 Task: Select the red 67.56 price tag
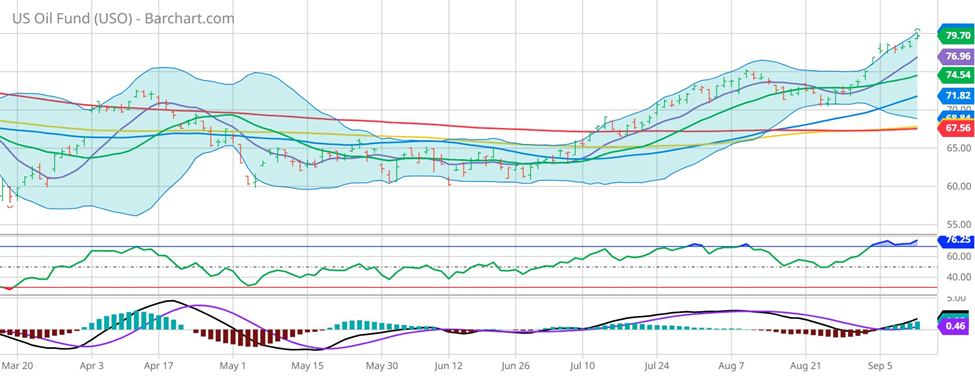955,128
